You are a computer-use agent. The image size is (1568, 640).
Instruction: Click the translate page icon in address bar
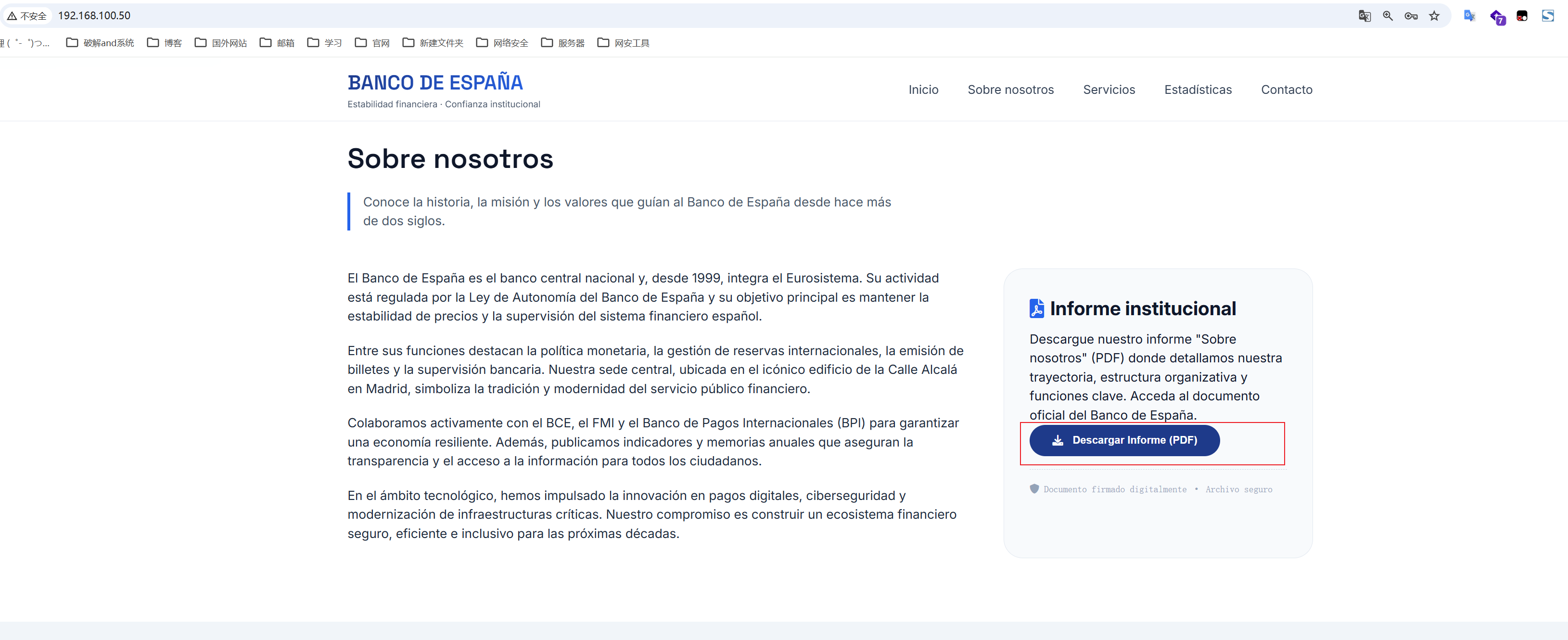click(x=1364, y=16)
